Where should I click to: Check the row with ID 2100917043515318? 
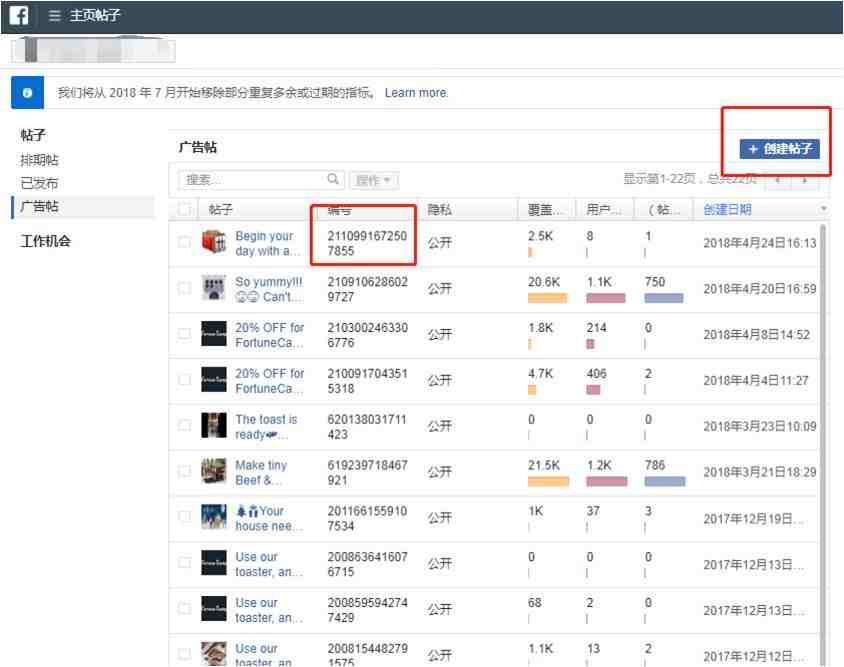[x=184, y=380]
